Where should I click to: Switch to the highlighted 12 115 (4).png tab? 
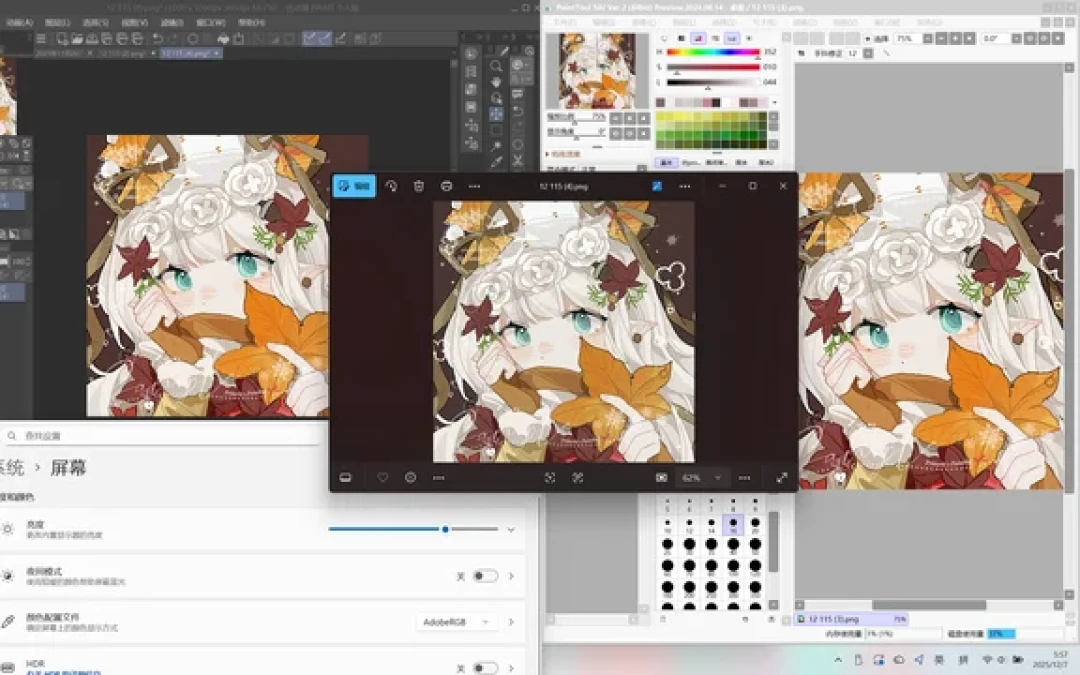191,53
